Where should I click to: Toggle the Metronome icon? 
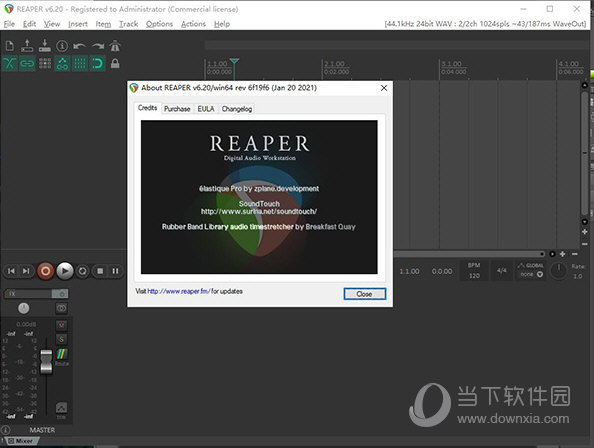tap(115, 46)
